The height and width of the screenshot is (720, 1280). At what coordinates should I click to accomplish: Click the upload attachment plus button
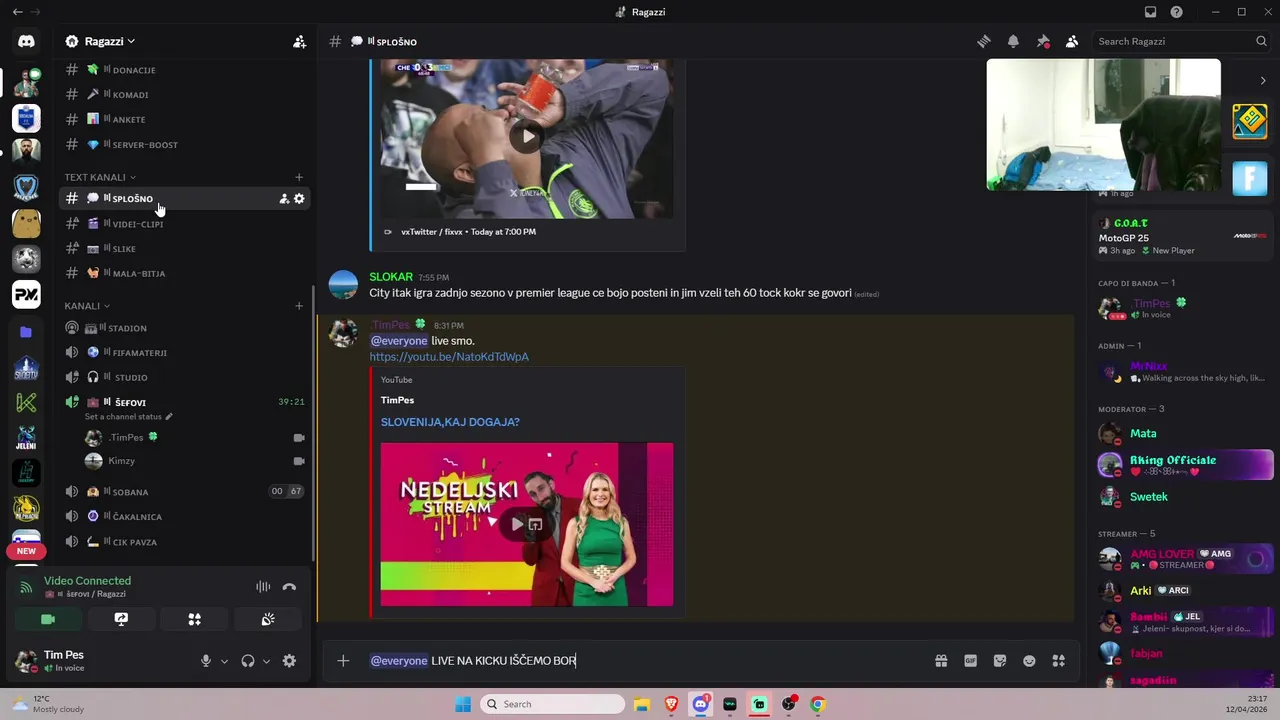[343, 660]
